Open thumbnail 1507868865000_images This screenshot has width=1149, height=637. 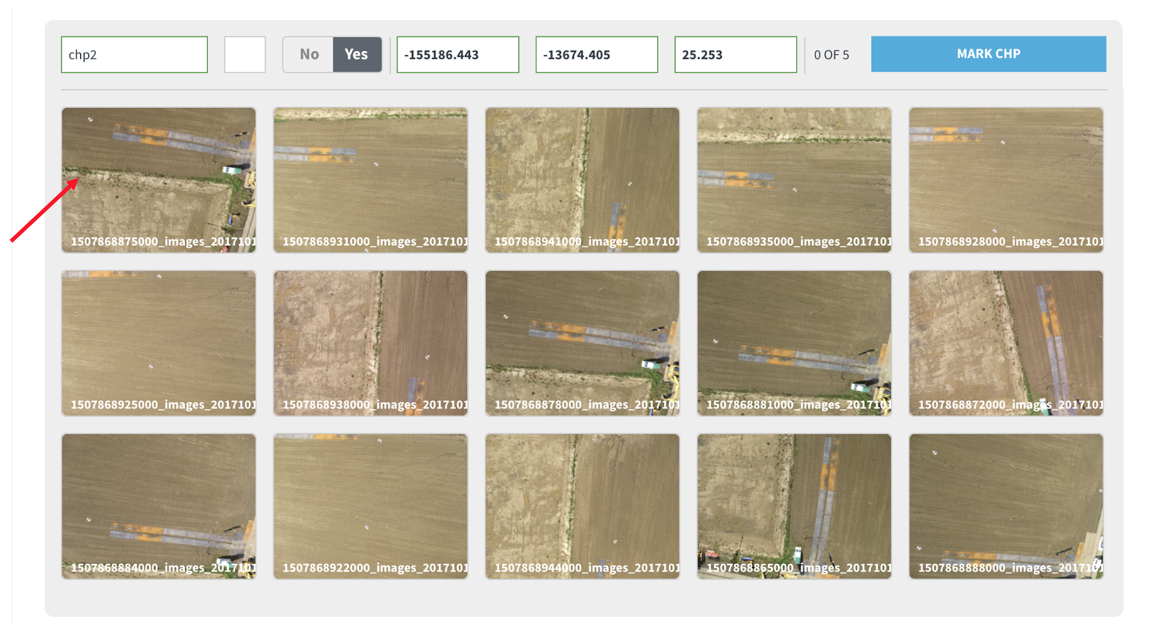click(x=794, y=507)
